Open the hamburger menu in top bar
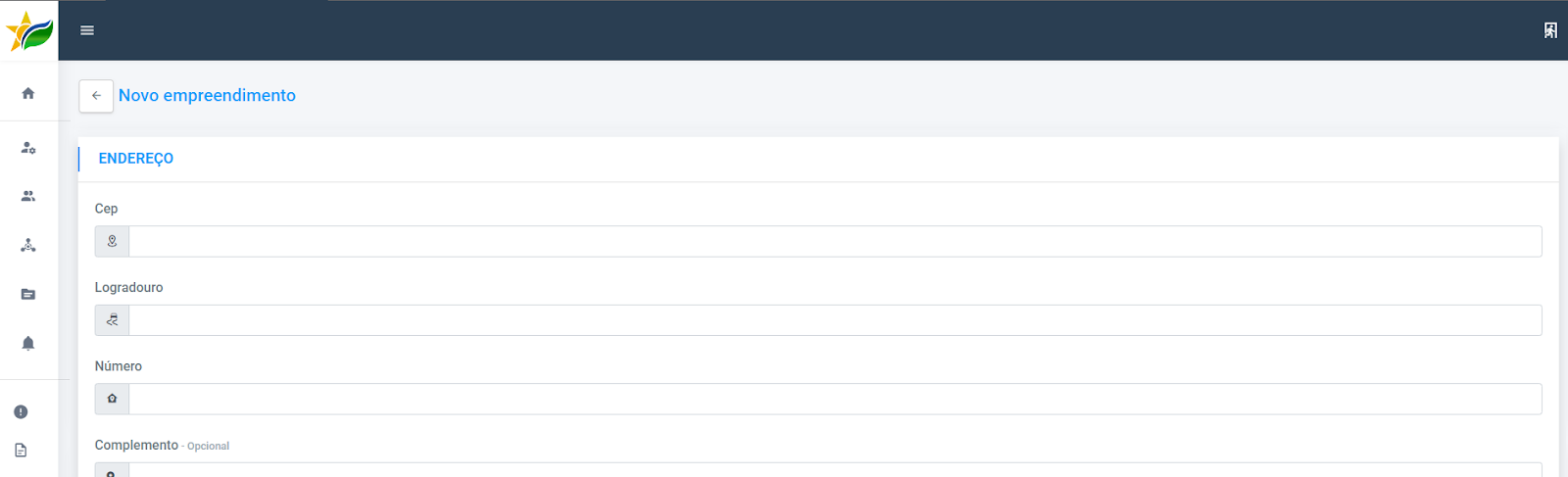 click(87, 30)
